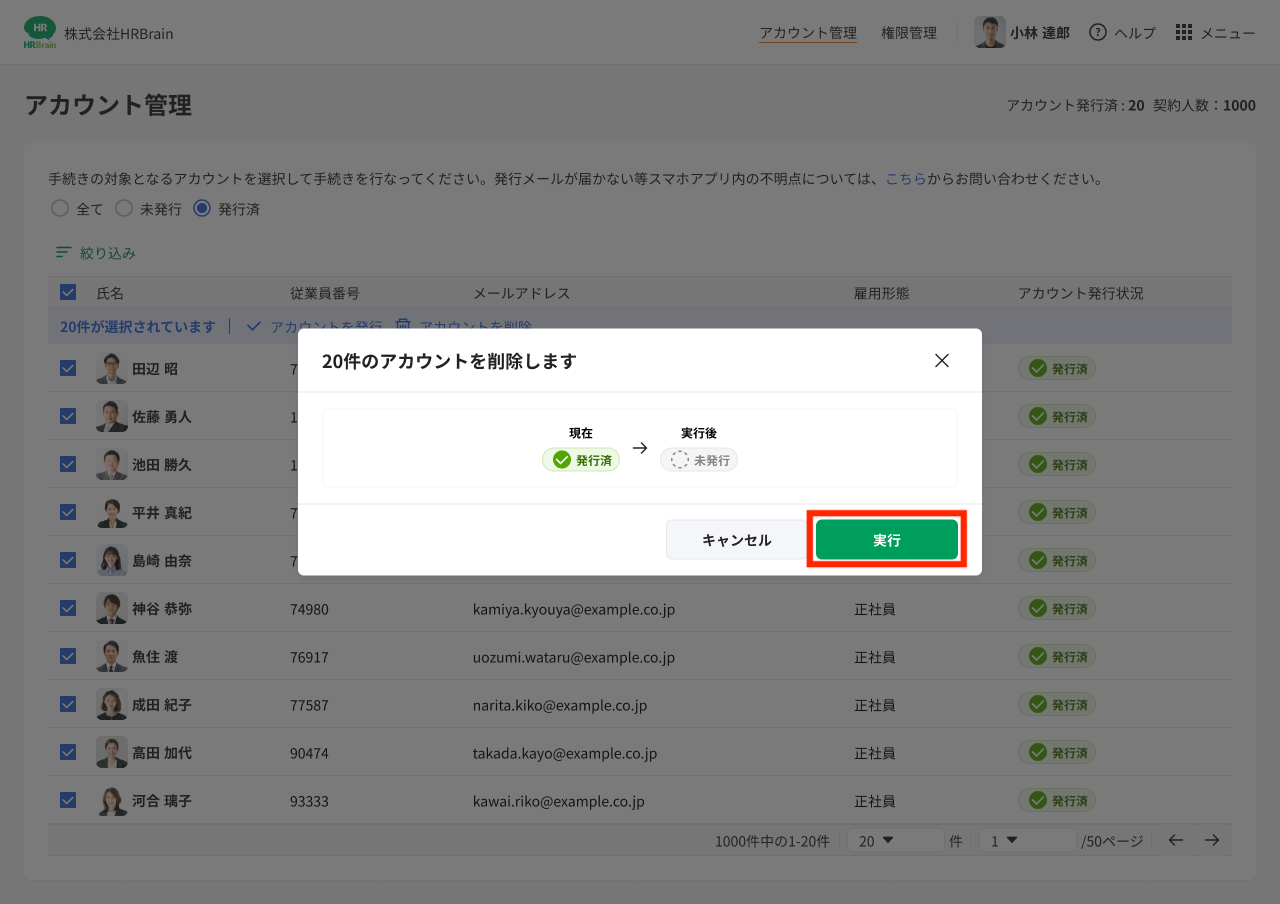Click 神谷 恭弥's avatar photo

(x=111, y=608)
